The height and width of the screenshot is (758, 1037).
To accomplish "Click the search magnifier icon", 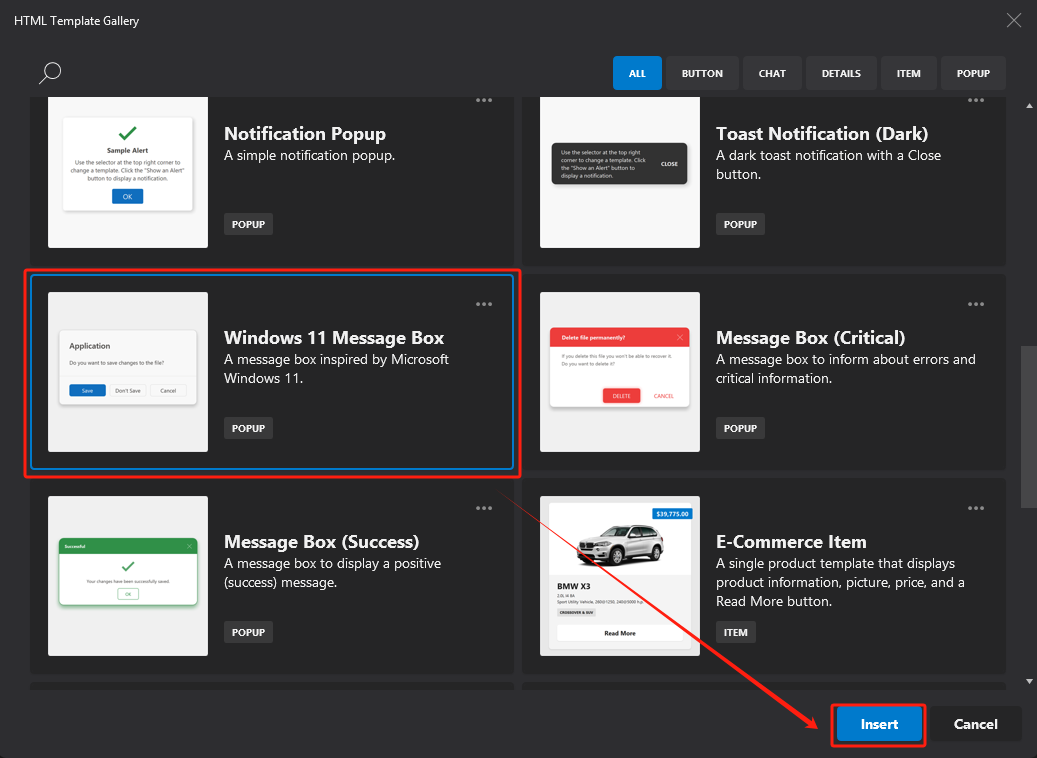I will coord(50,73).
